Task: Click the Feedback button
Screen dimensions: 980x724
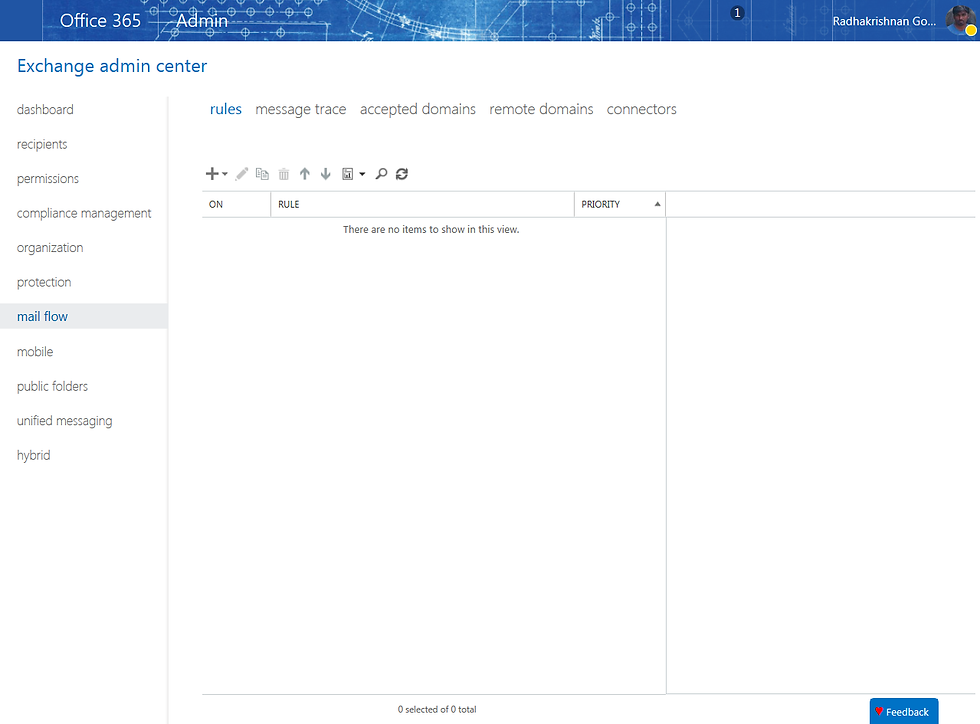Action: [904, 711]
